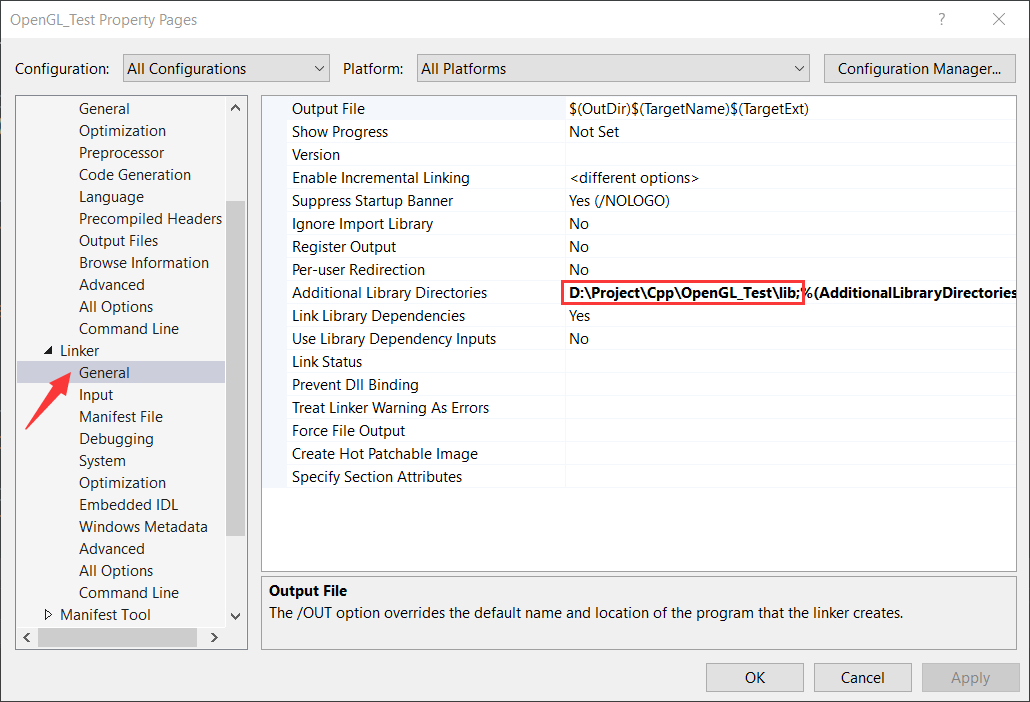Viewport: 1030px width, 702px height.
Task: Click the Configuration Manager button
Action: pyautogui.click(x=919, y=69)
